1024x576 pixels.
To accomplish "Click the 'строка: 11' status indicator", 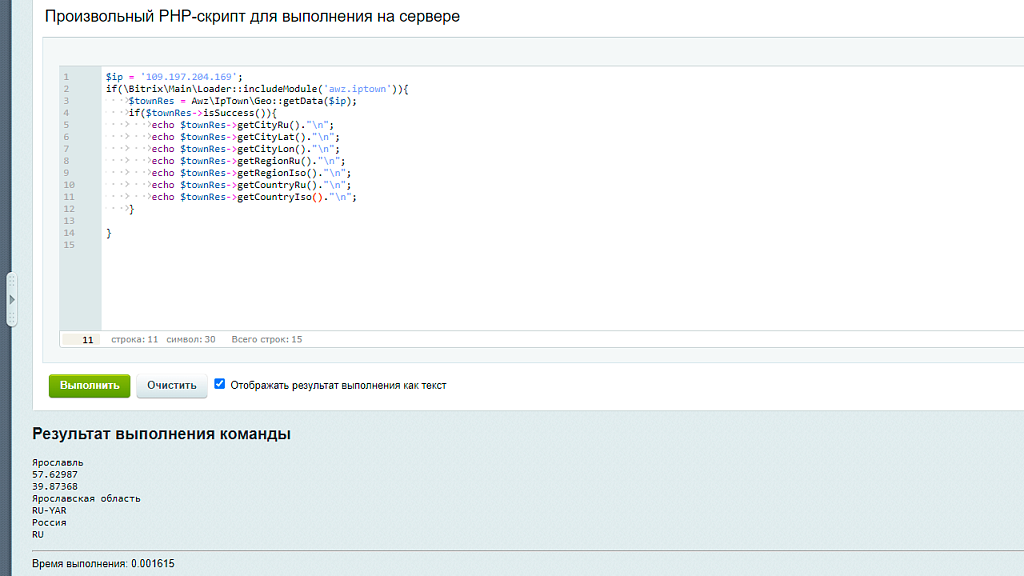I will point(133,339).
